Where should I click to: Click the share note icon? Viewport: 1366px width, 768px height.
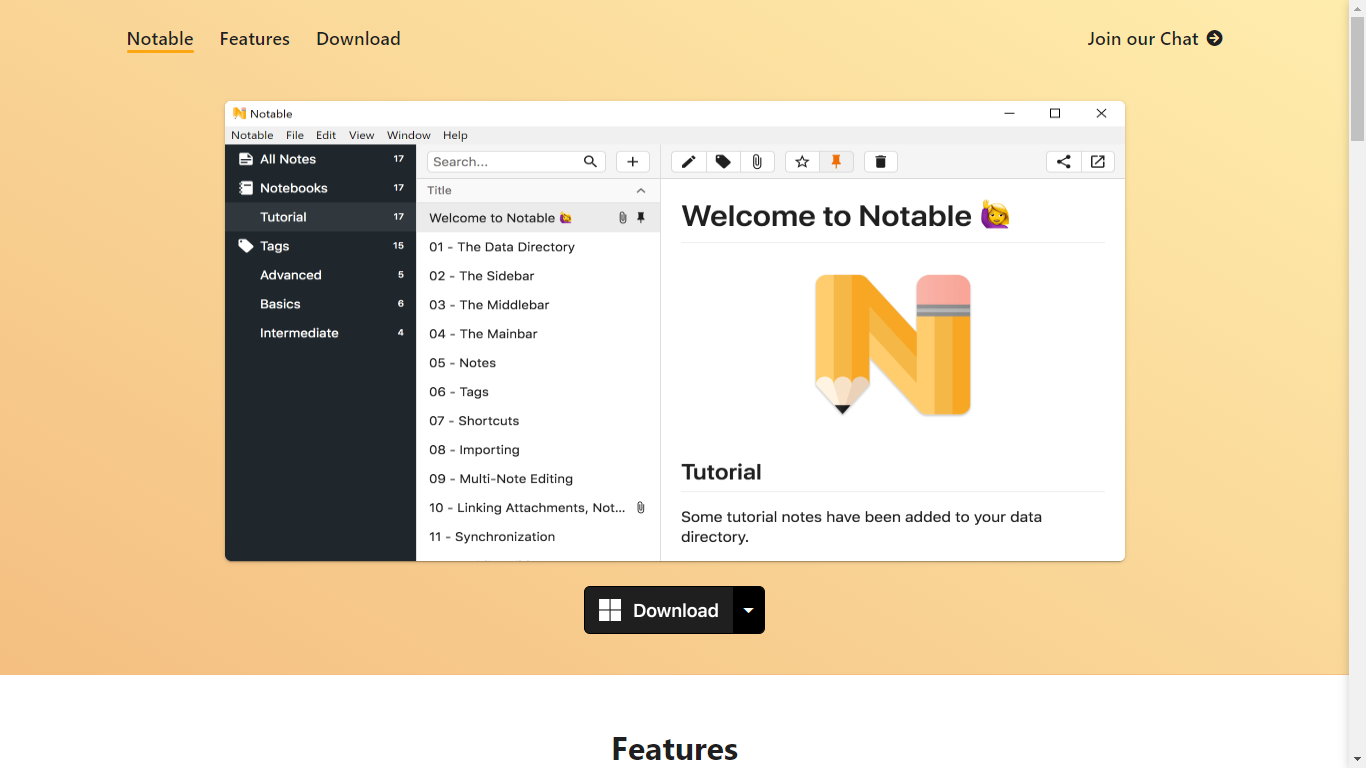point(1064,162)
